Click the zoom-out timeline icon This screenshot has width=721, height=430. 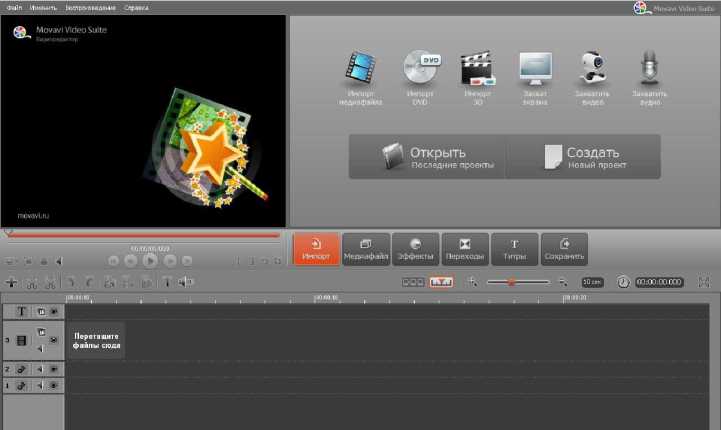(x=563, y=282)
